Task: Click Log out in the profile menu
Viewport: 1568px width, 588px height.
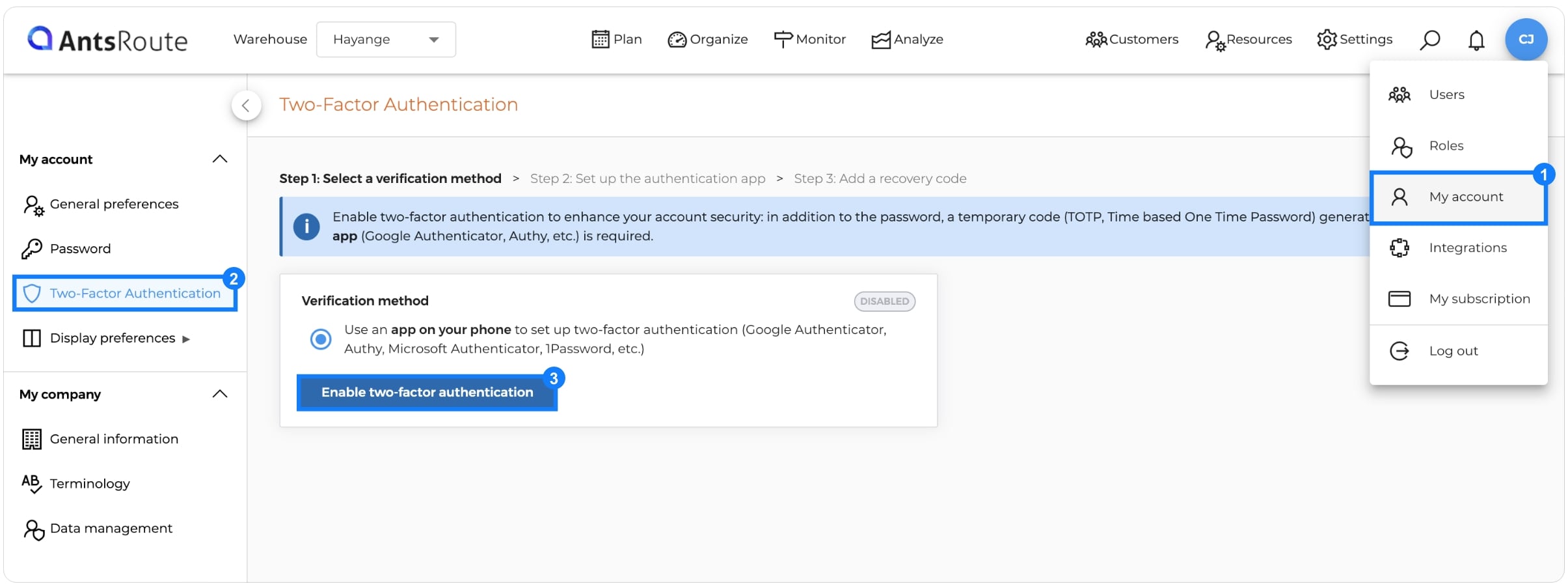Action: tap(1458, 351)
